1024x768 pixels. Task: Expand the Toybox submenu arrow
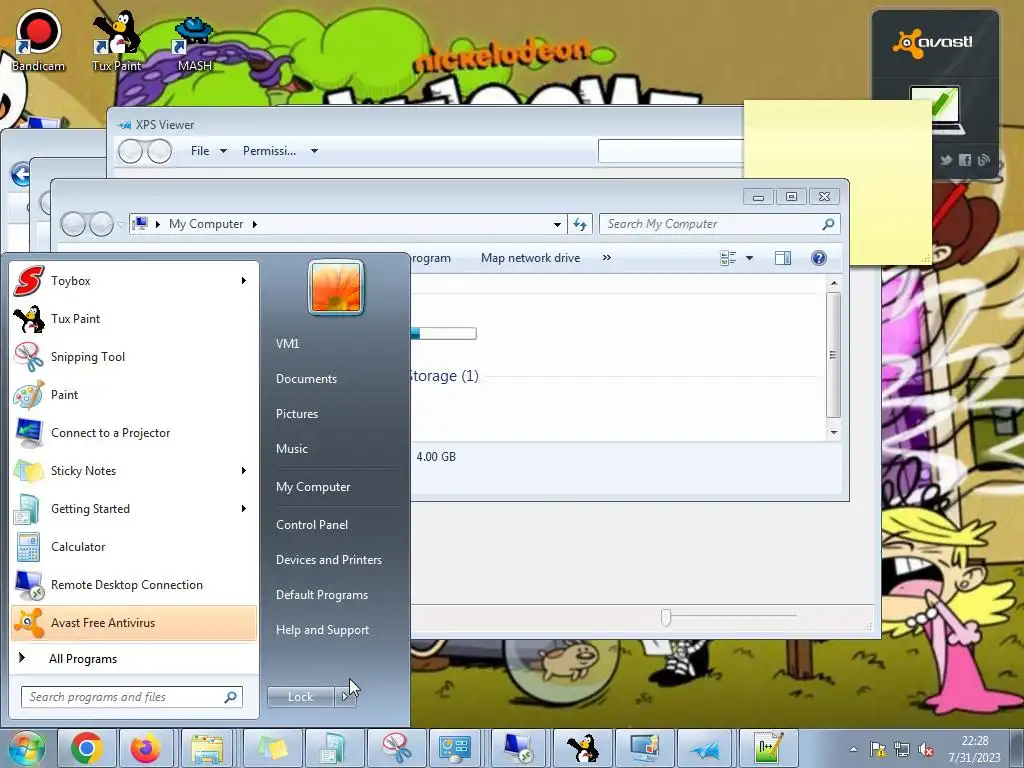(244, 281)
